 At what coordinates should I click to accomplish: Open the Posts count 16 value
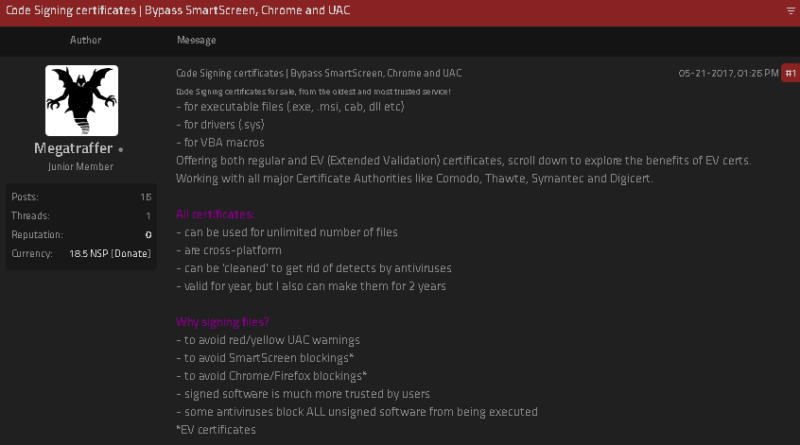pos(146,197)
